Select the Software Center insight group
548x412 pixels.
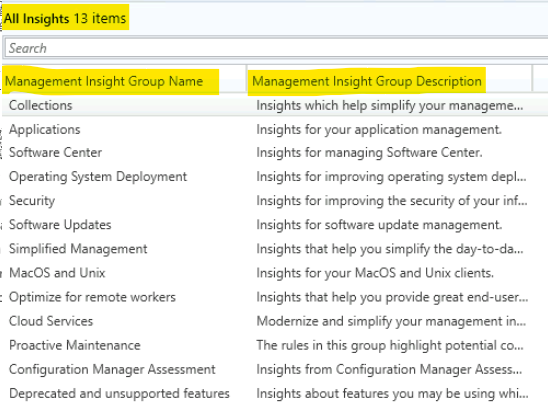pos(56,153)
